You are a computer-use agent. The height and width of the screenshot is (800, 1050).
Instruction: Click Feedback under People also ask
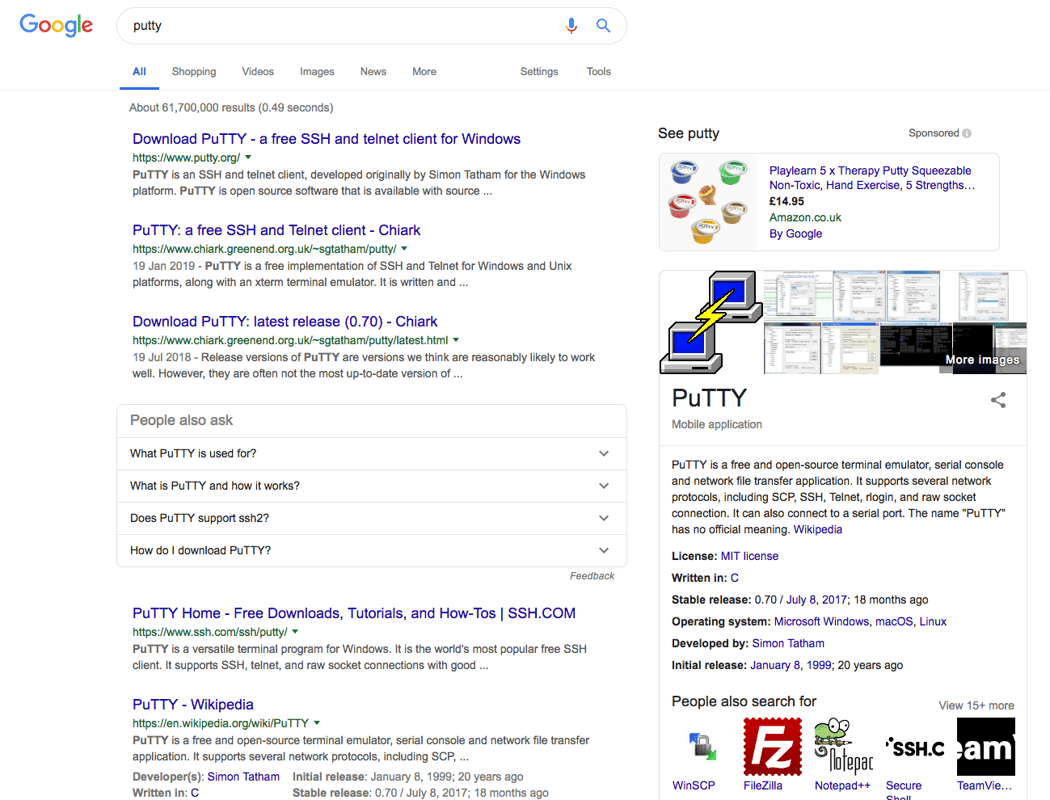[x=592, y=576]
